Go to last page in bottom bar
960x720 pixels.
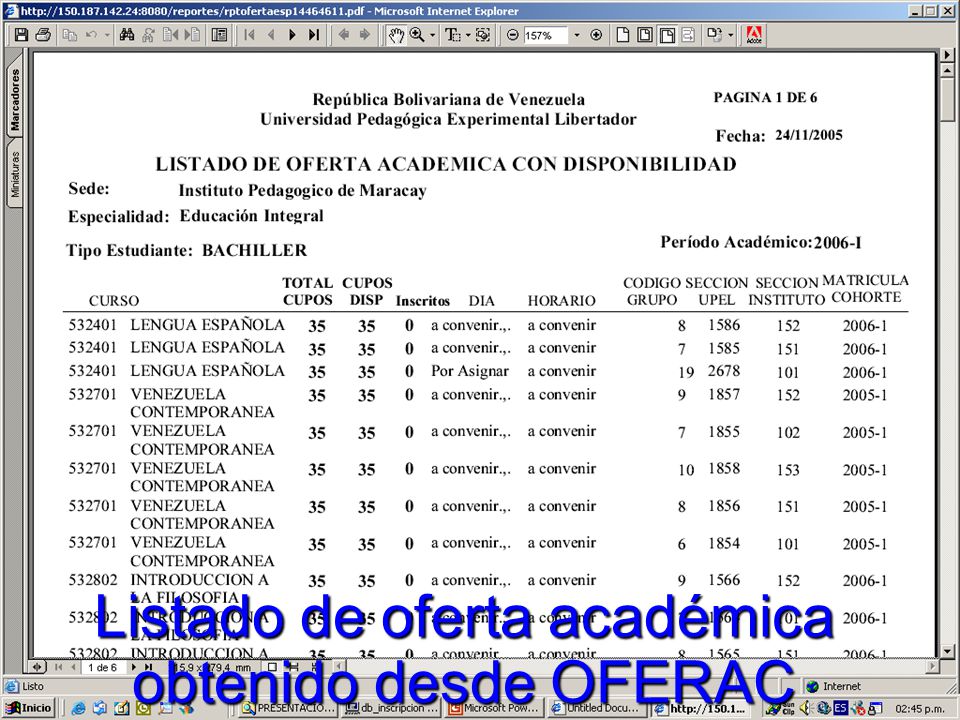click(148, 667)
